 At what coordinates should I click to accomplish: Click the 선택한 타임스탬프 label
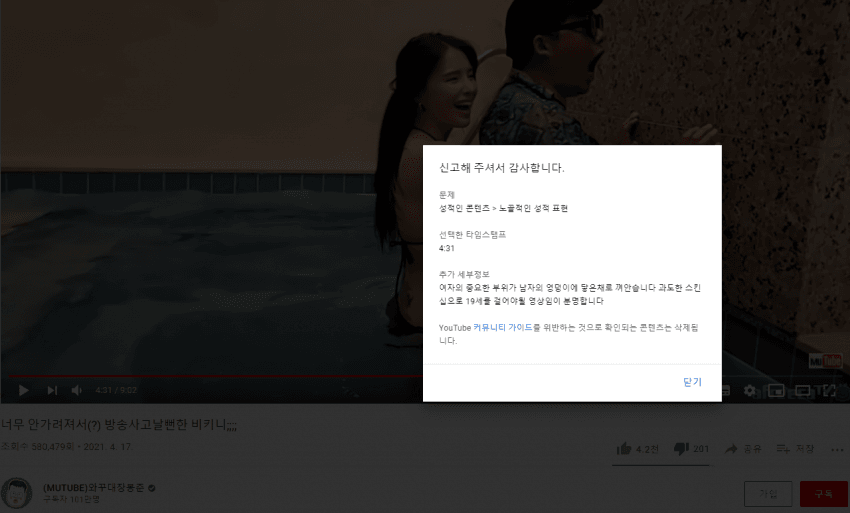point(472,234)
